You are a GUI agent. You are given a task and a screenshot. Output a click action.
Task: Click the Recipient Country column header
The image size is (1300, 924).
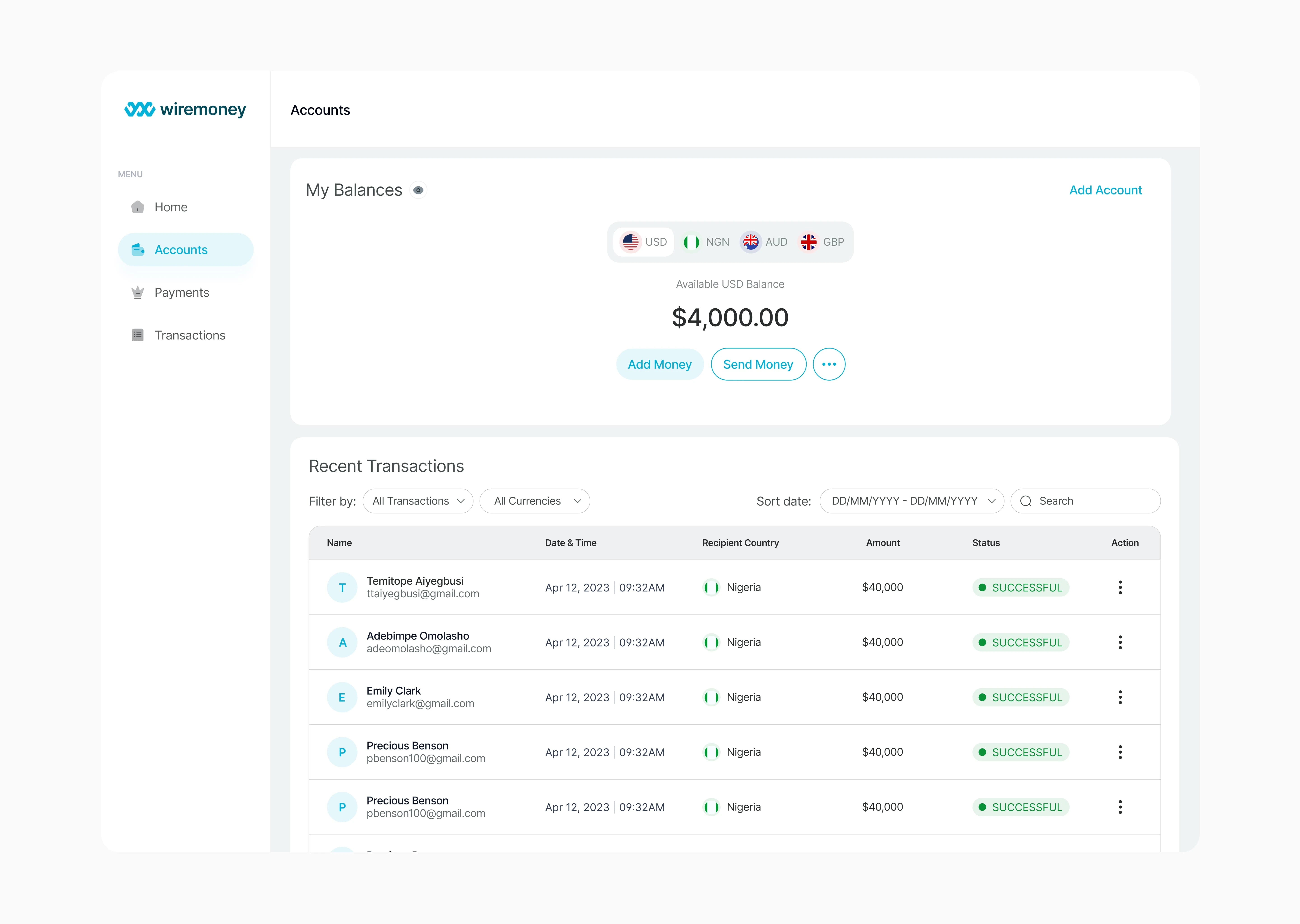tap(741, 543)
